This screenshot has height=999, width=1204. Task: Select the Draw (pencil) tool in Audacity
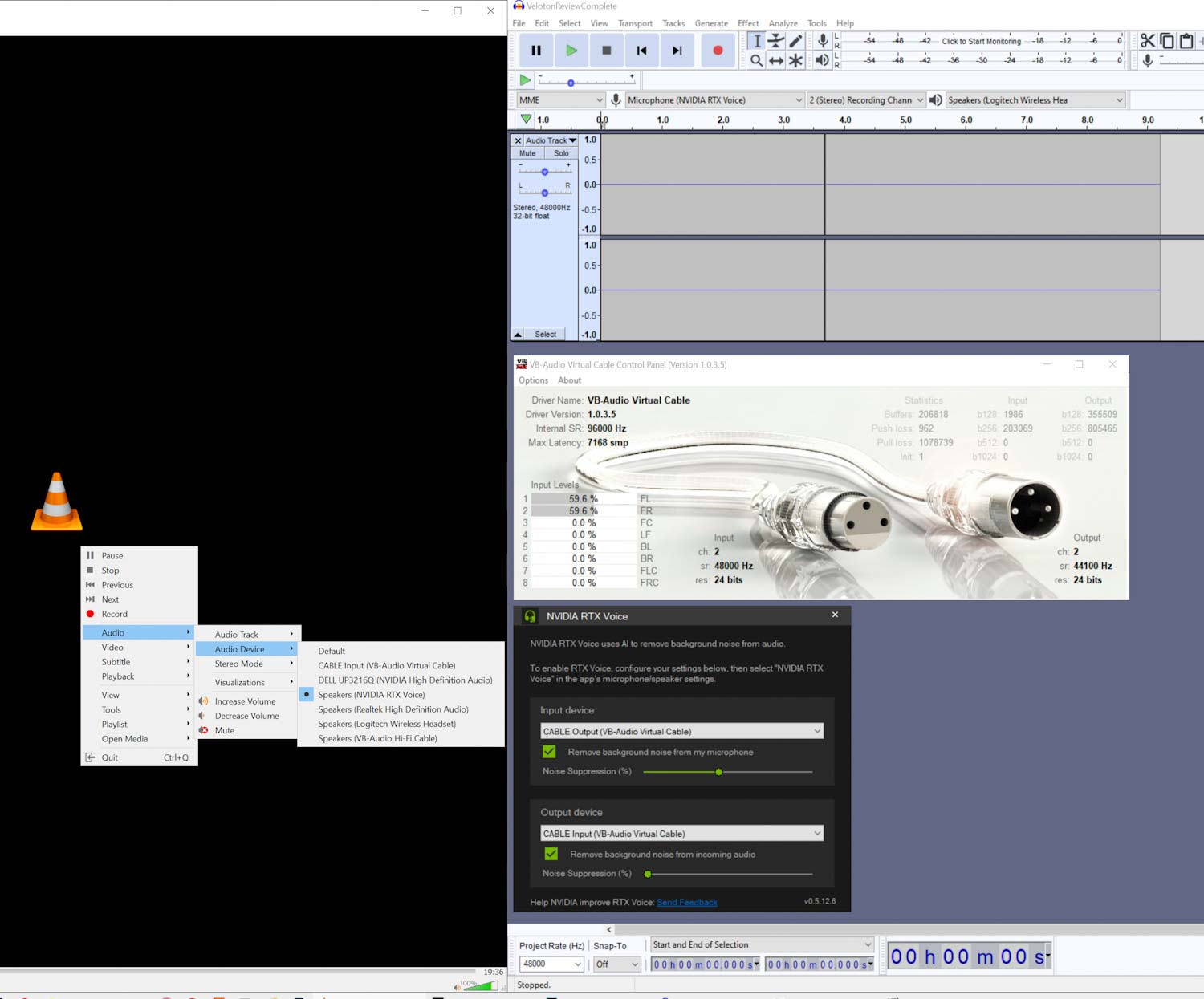[796, 41]
